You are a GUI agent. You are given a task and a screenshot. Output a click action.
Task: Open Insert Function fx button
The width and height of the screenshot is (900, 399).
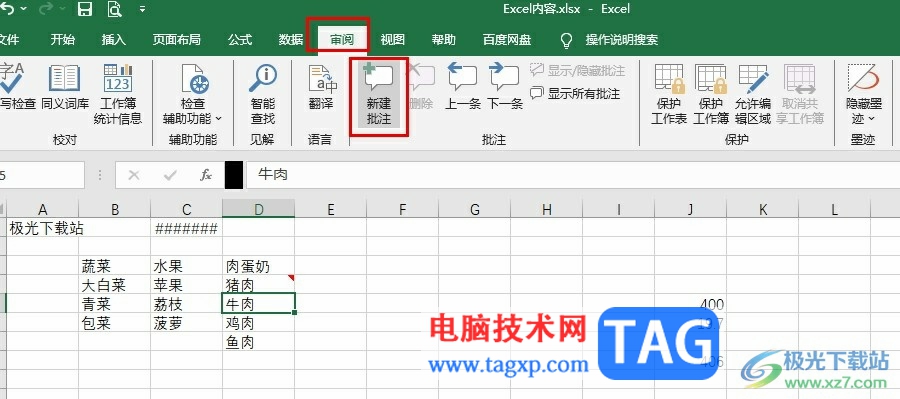coord(206,175)
